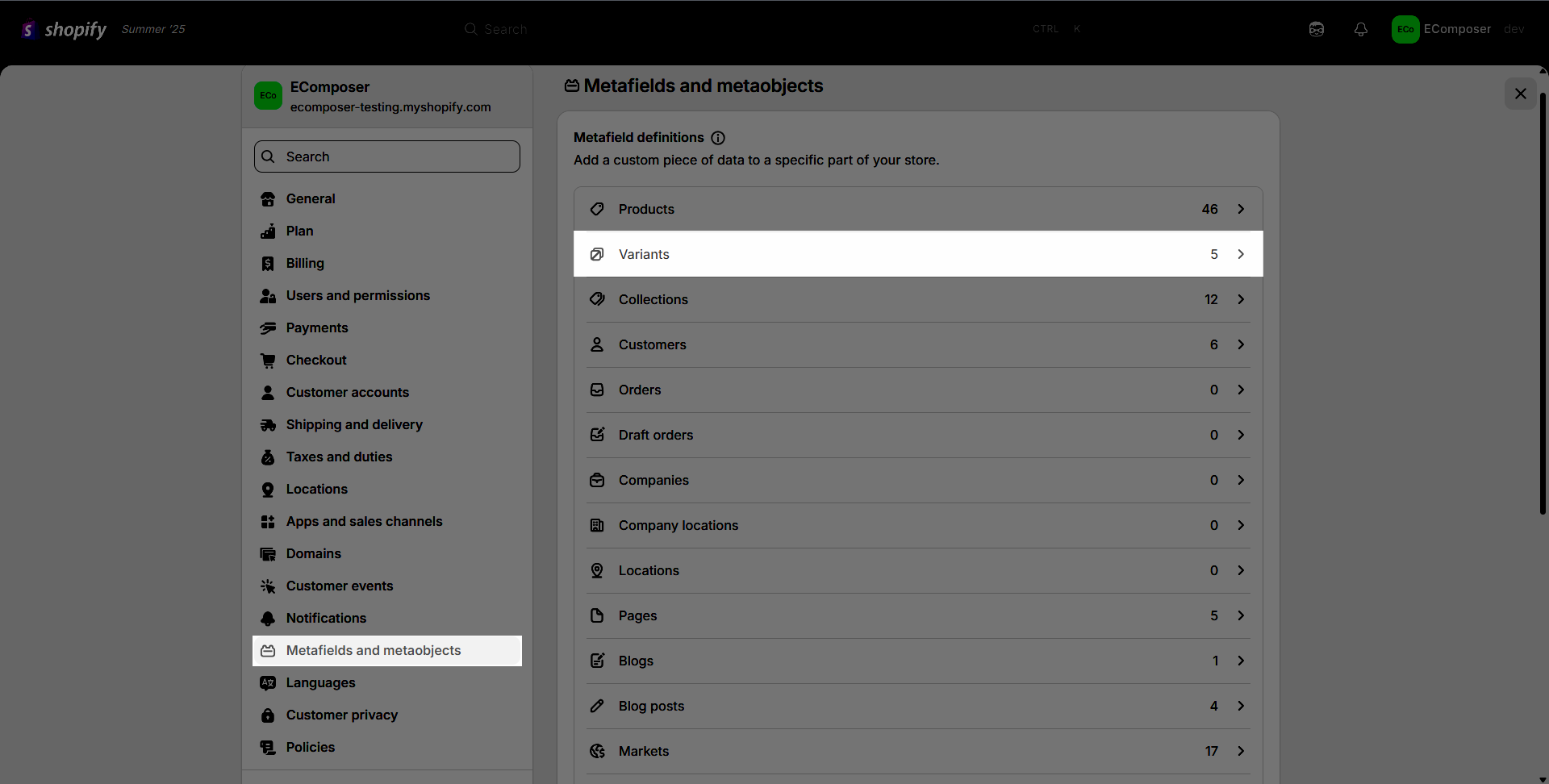1549x784 pixels.
Task: Click the Shopify logo
Action: coord(64,30)
